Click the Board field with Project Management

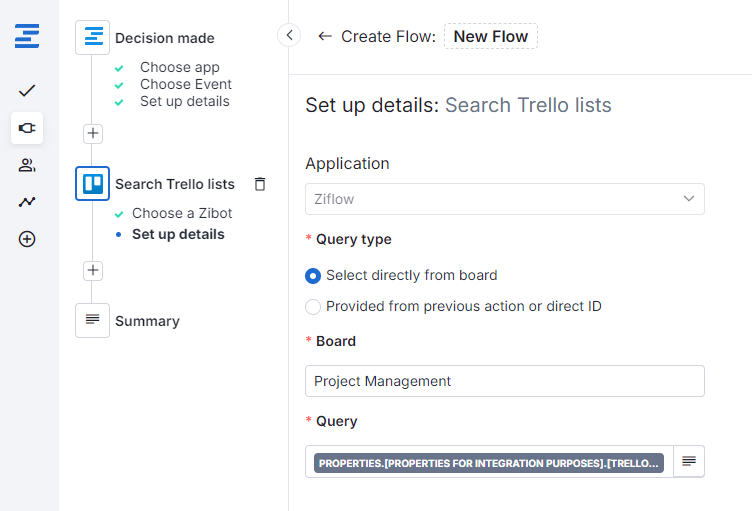coord(504,381)
